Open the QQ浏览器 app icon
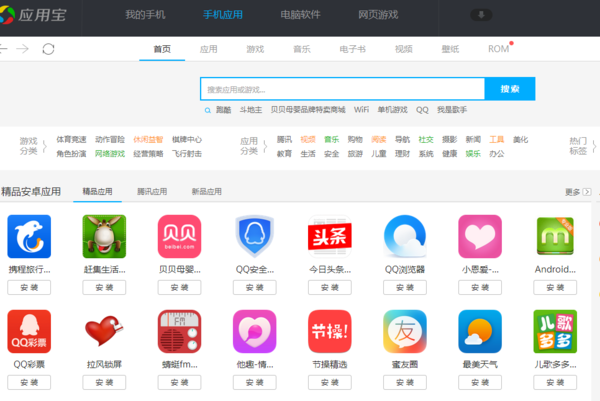600x401 pixels. [405, 236]
